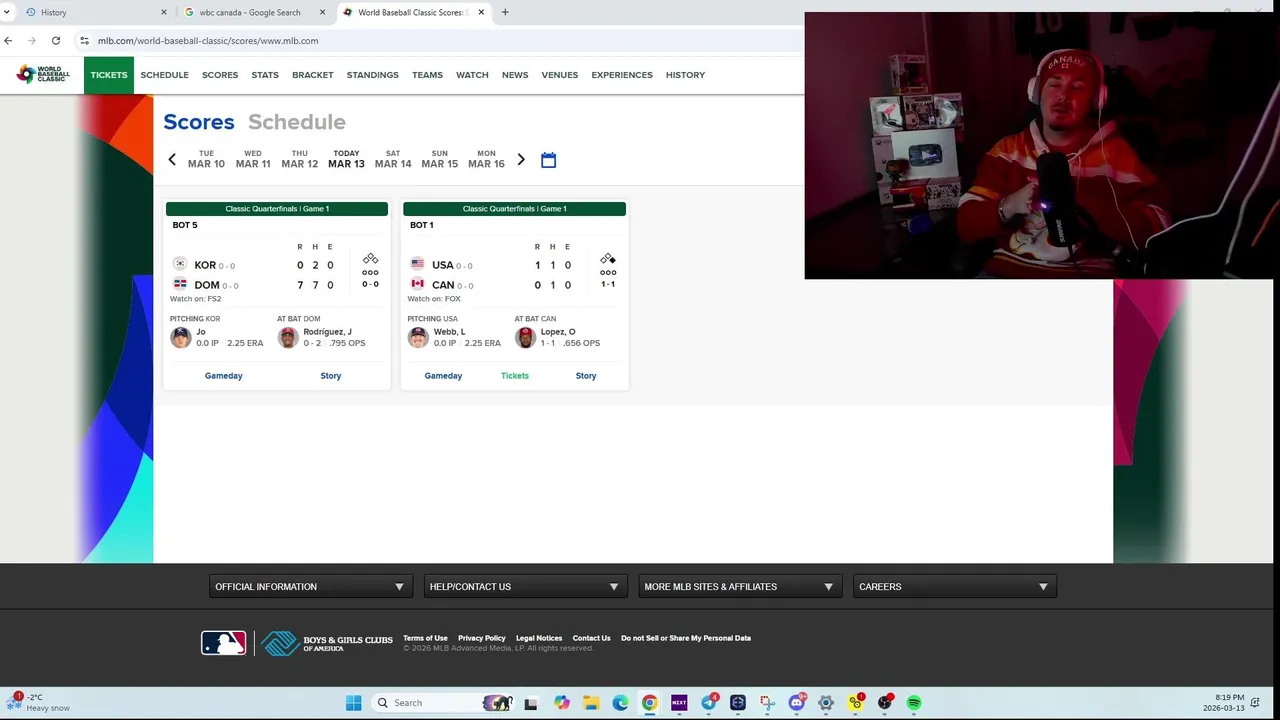Go back in browser
This screenshot has height=720, width=1280.
(x=8, y=41)
